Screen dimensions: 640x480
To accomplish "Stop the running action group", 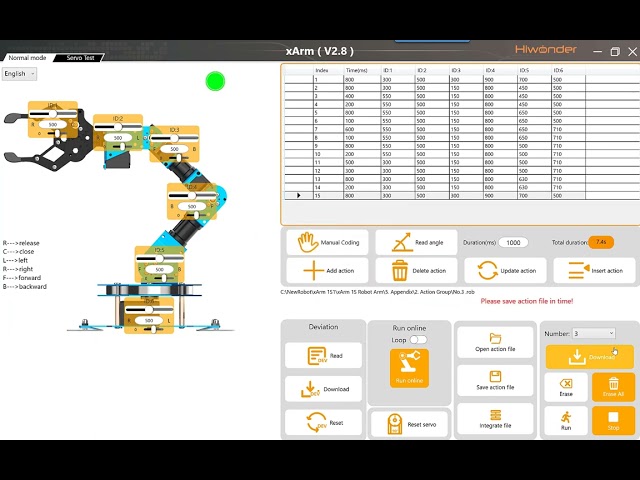I will [613, 420].
